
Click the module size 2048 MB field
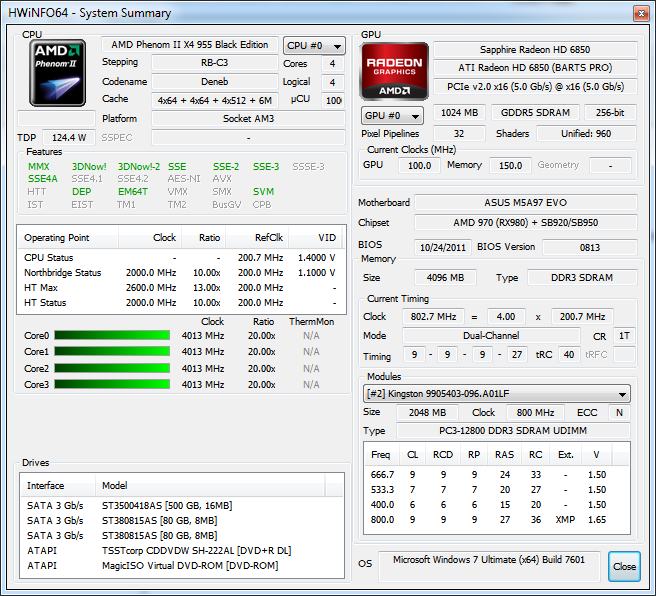point(428,413)
